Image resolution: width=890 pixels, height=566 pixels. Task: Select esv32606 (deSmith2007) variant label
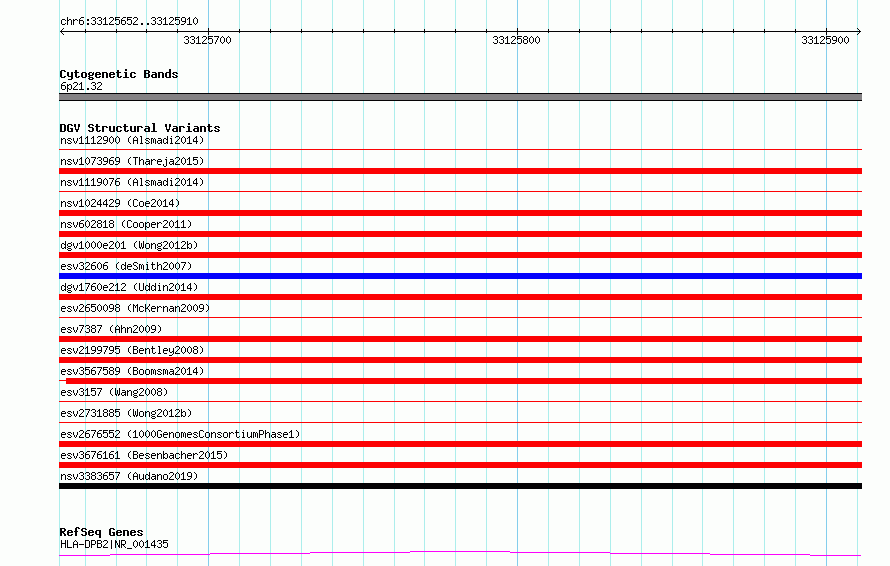(126, 266)
